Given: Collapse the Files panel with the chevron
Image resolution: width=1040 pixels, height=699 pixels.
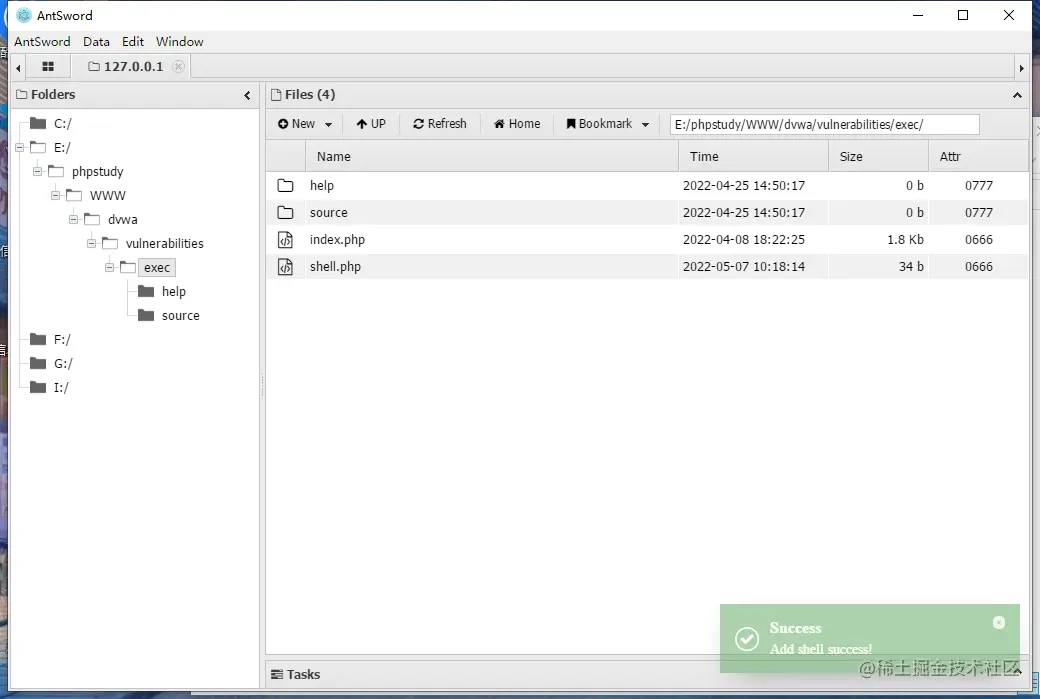Looking at the screenshot, I should tap(1017, 95).
